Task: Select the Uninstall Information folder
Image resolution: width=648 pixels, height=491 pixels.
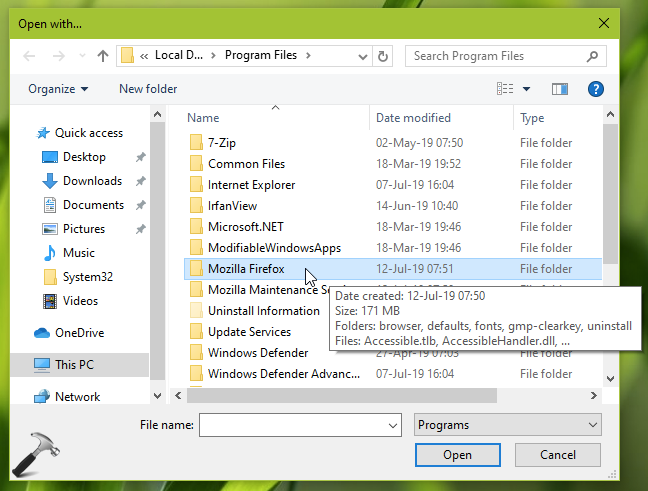Action: (257, 311)
